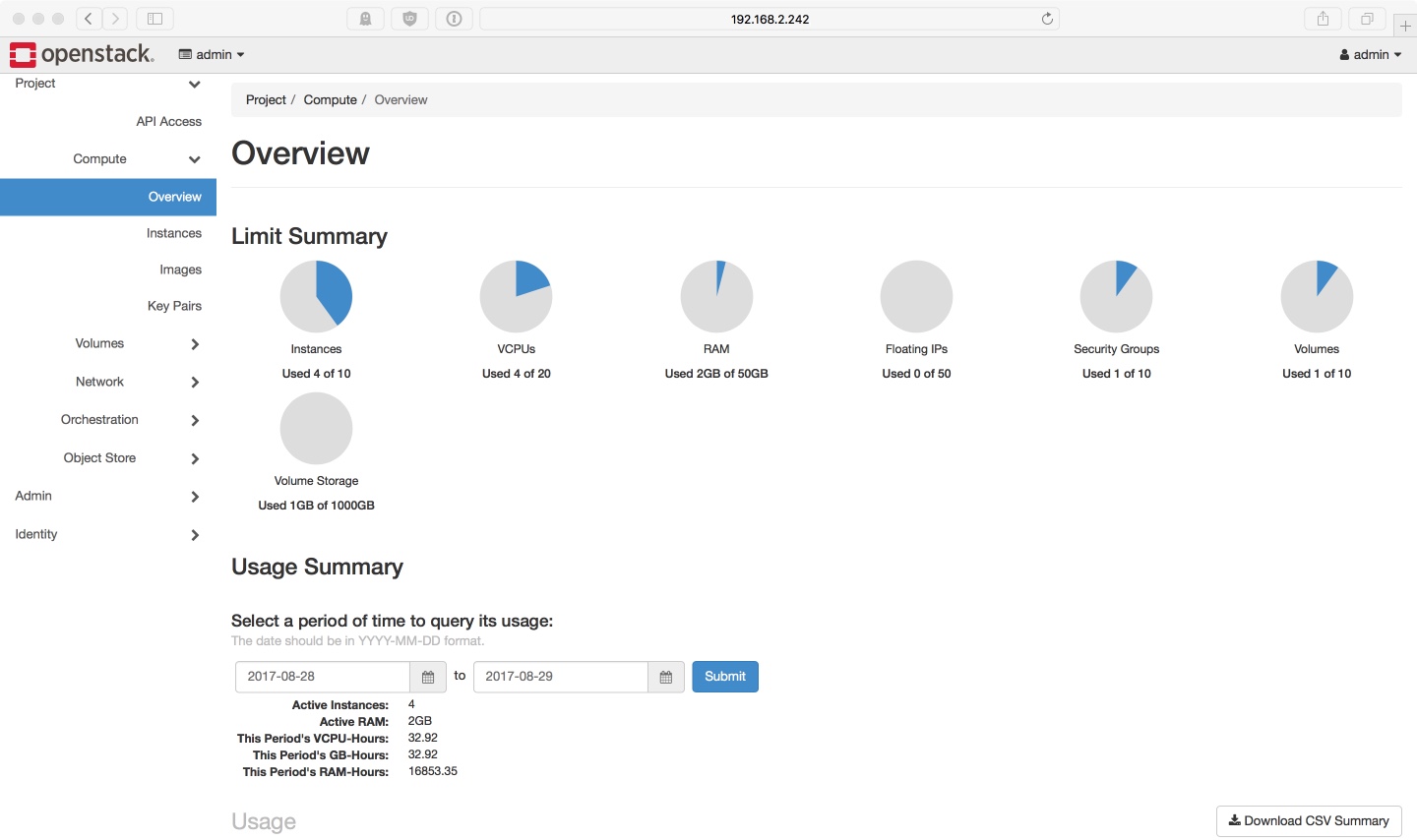This screenshot has height=840, width=1417.
Task: Click the Active RAM value 2GB
Action: point(420,721)
